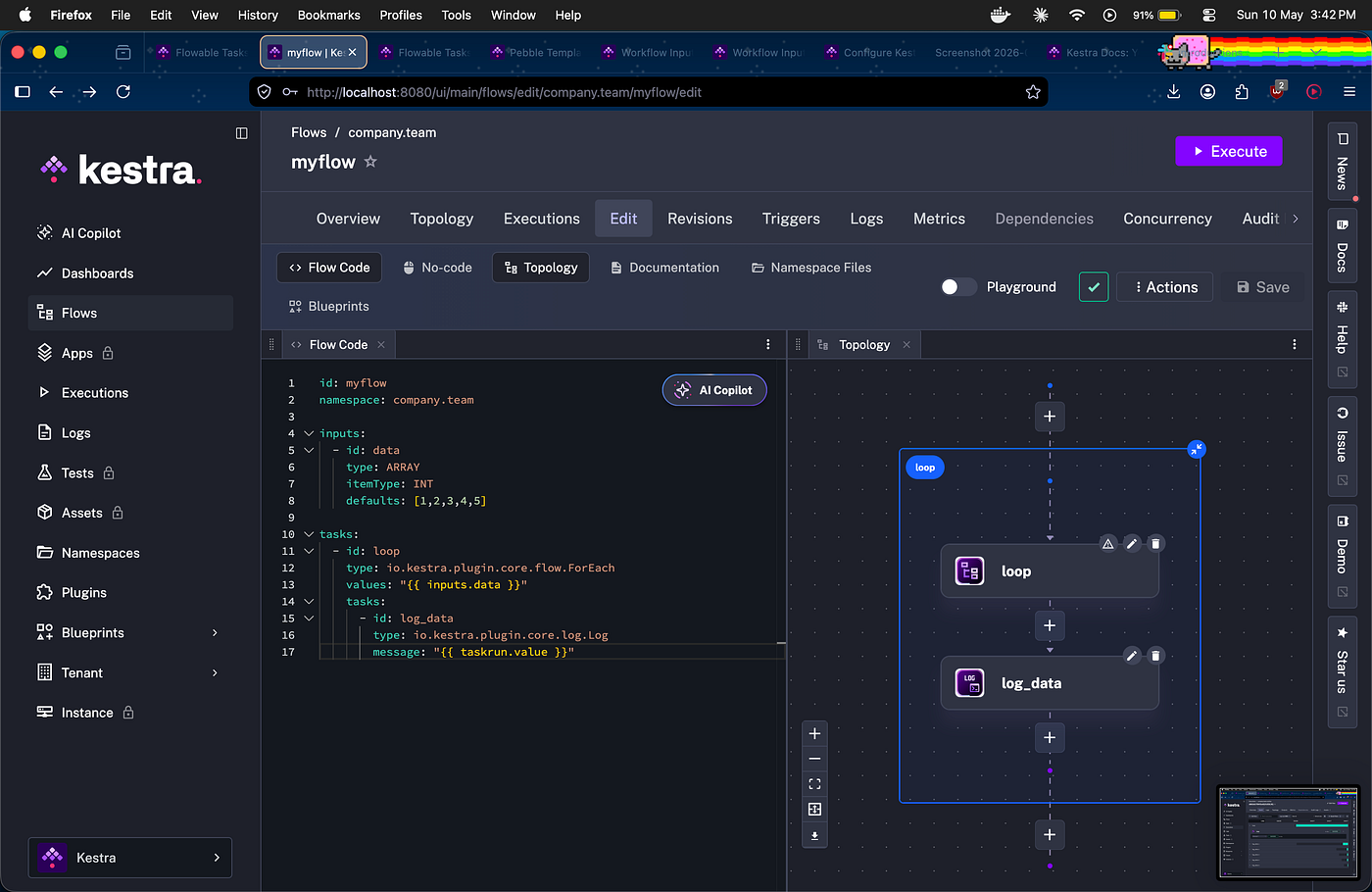The width and height of the screenshot is (1372, 892).
Task: Star the myflow flow as favorite
Action: [x=370, y=162]
